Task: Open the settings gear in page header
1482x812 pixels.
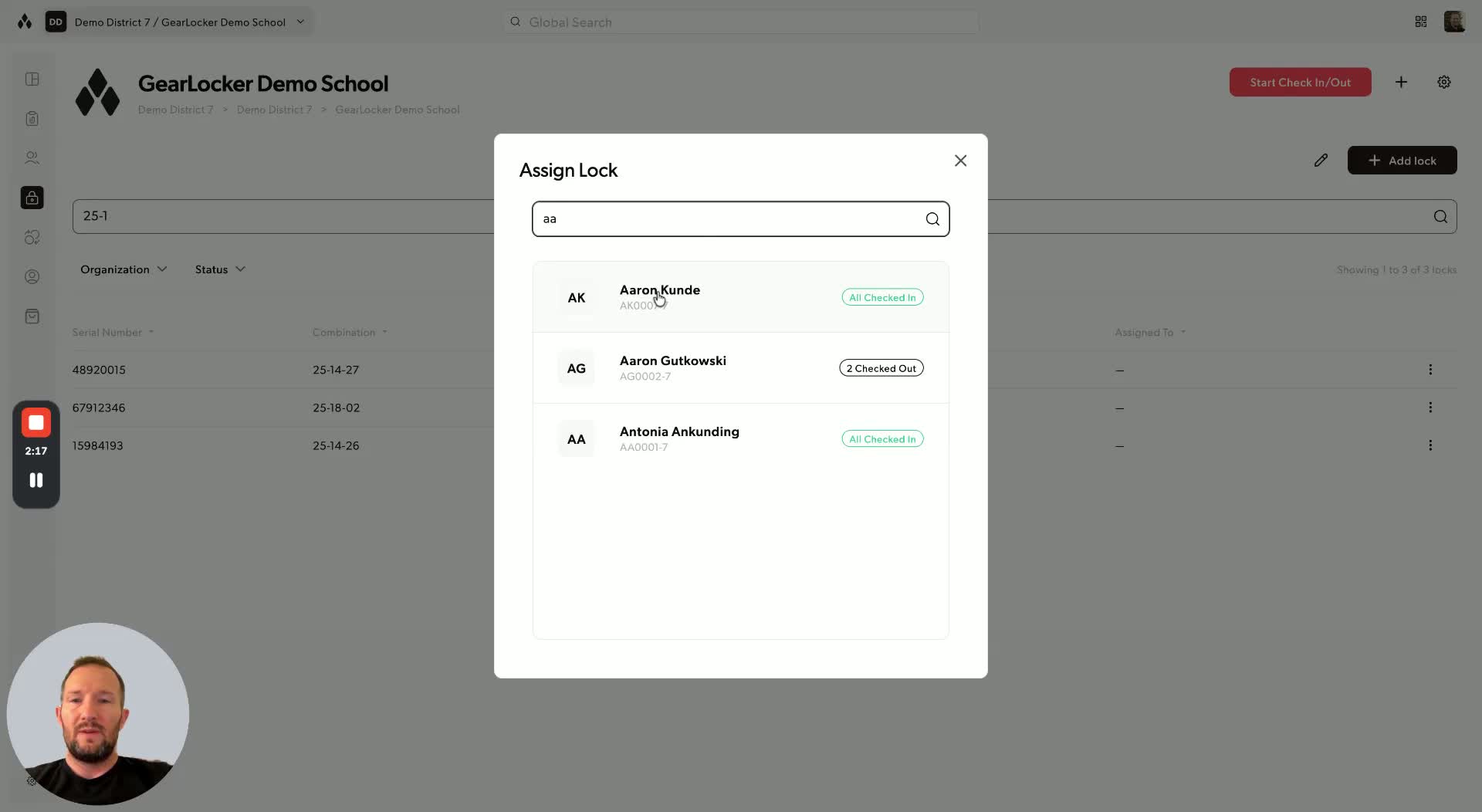Action: (1444, 83)
